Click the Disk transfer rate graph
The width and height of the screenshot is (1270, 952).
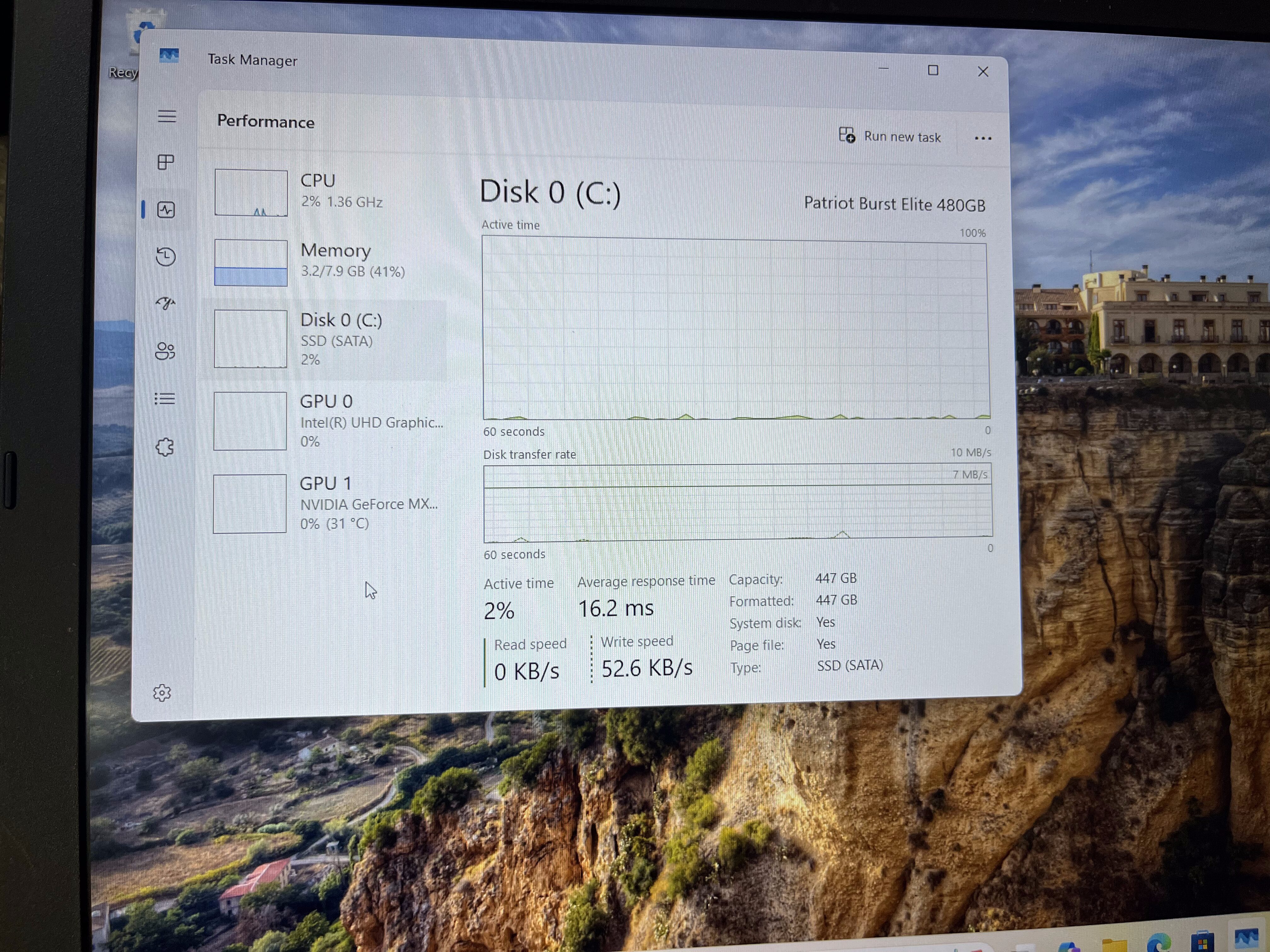pos(738,503)
